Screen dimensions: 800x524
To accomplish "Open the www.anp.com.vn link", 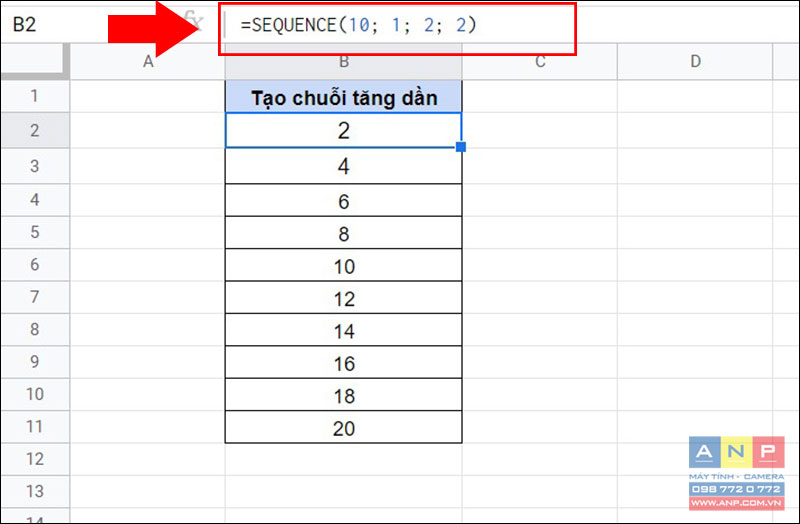I will [x=736, y=503].
